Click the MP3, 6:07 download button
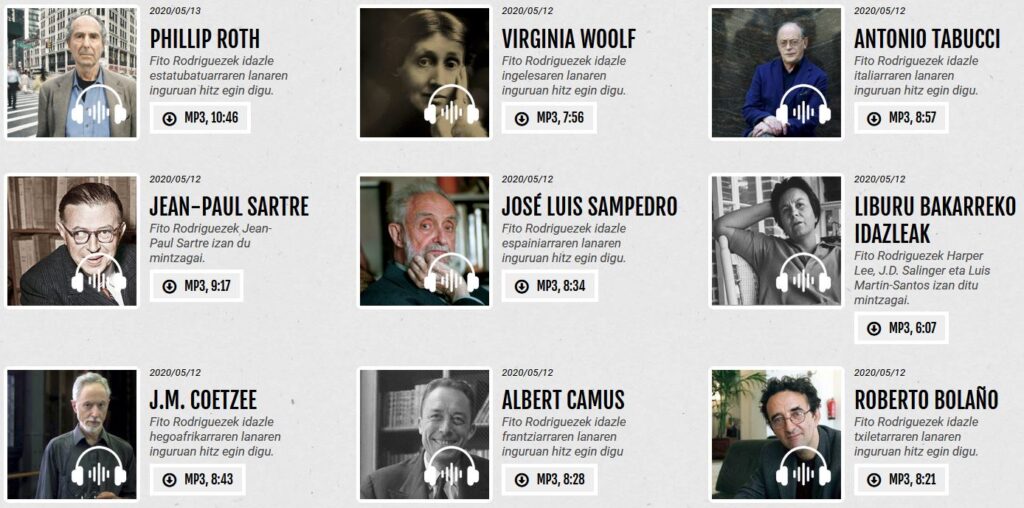 coord(901,328)
